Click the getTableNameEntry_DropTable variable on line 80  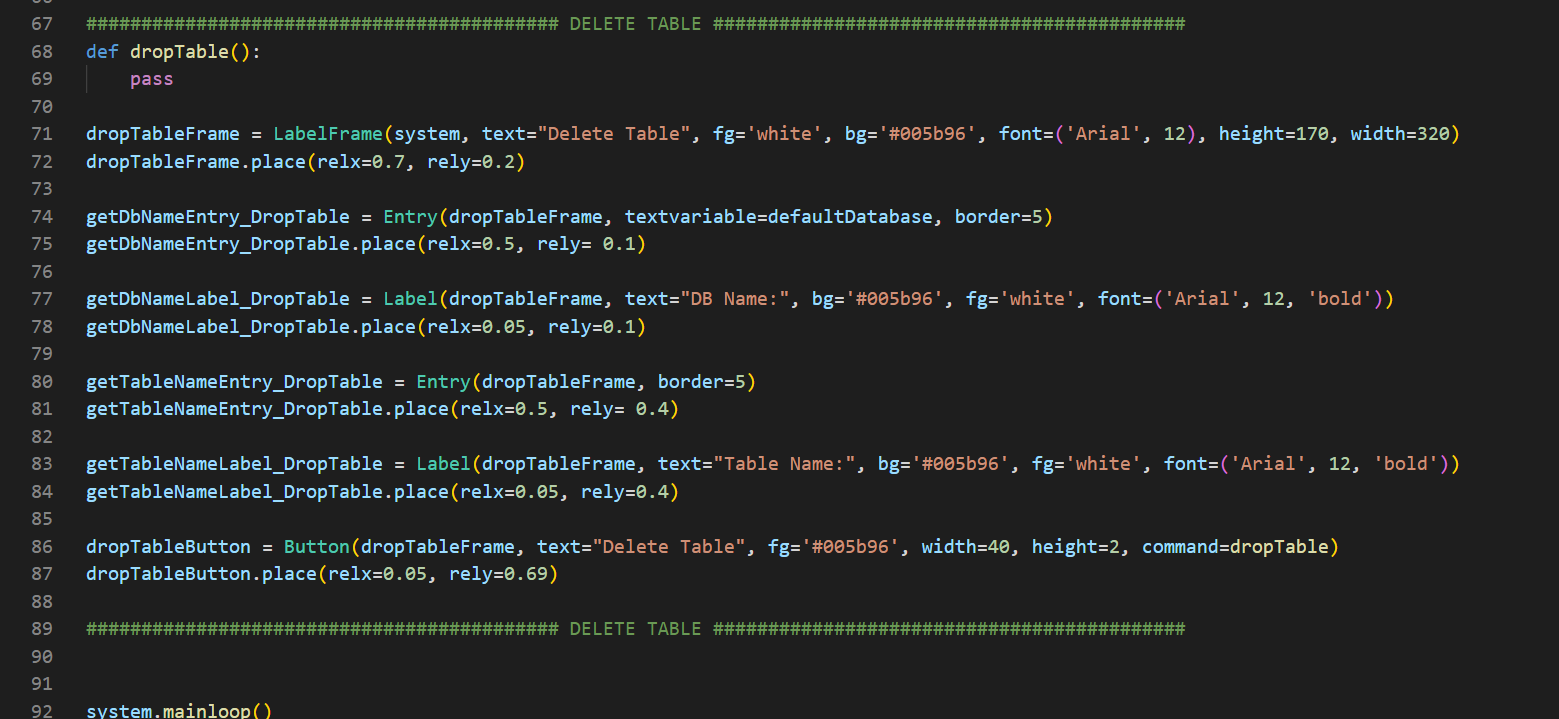click(x=234, y=381)
